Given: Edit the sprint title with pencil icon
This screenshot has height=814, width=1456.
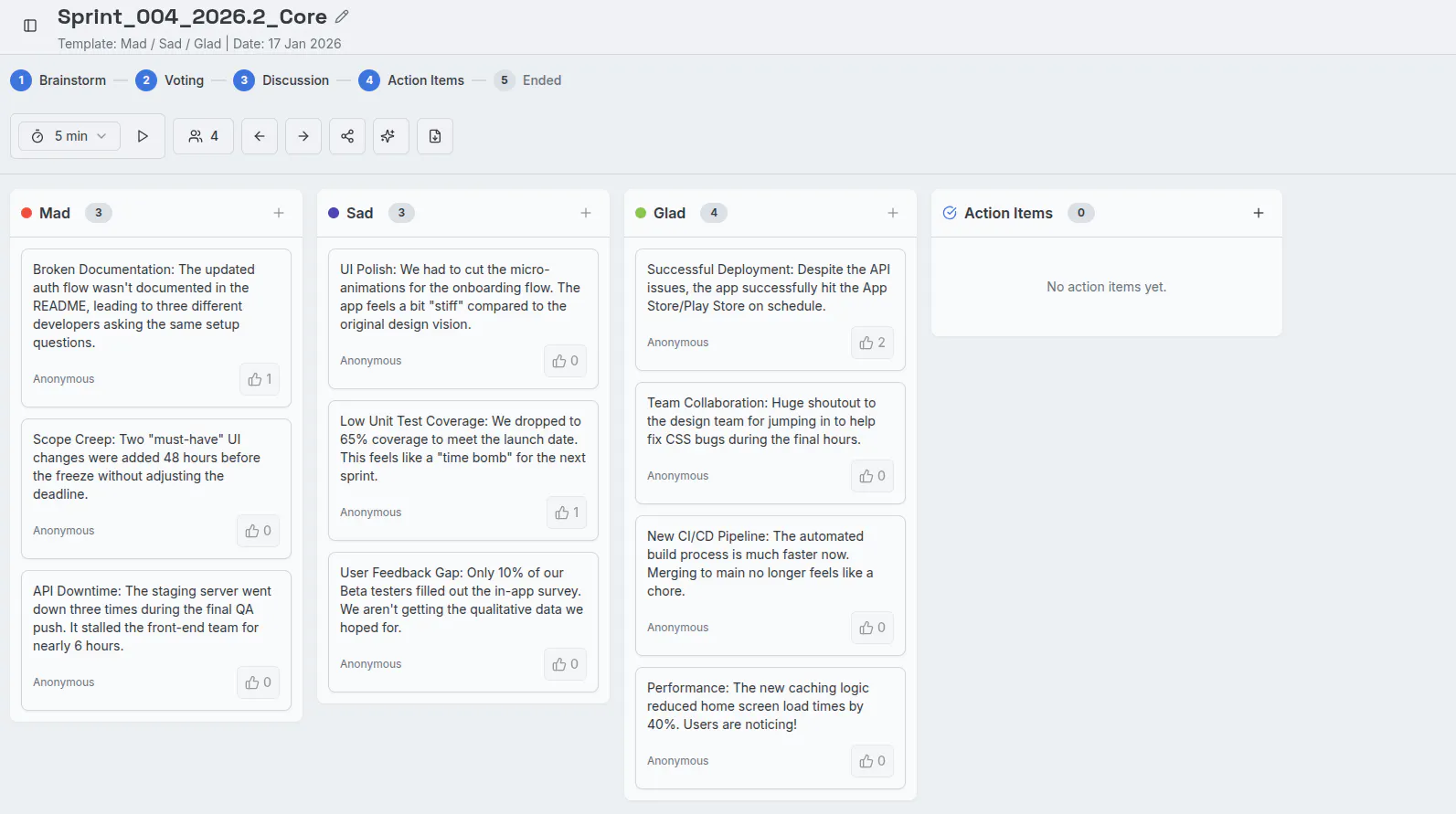Looking at the screenshot, I should [x=342, y=16].
